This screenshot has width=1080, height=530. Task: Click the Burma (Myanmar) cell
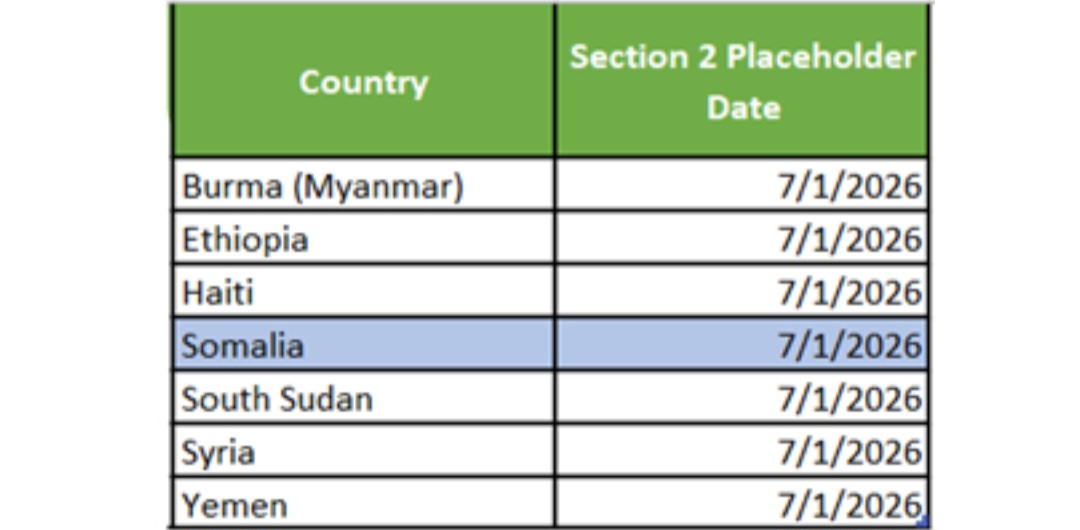pyautogui.click(x=363, y=185)
